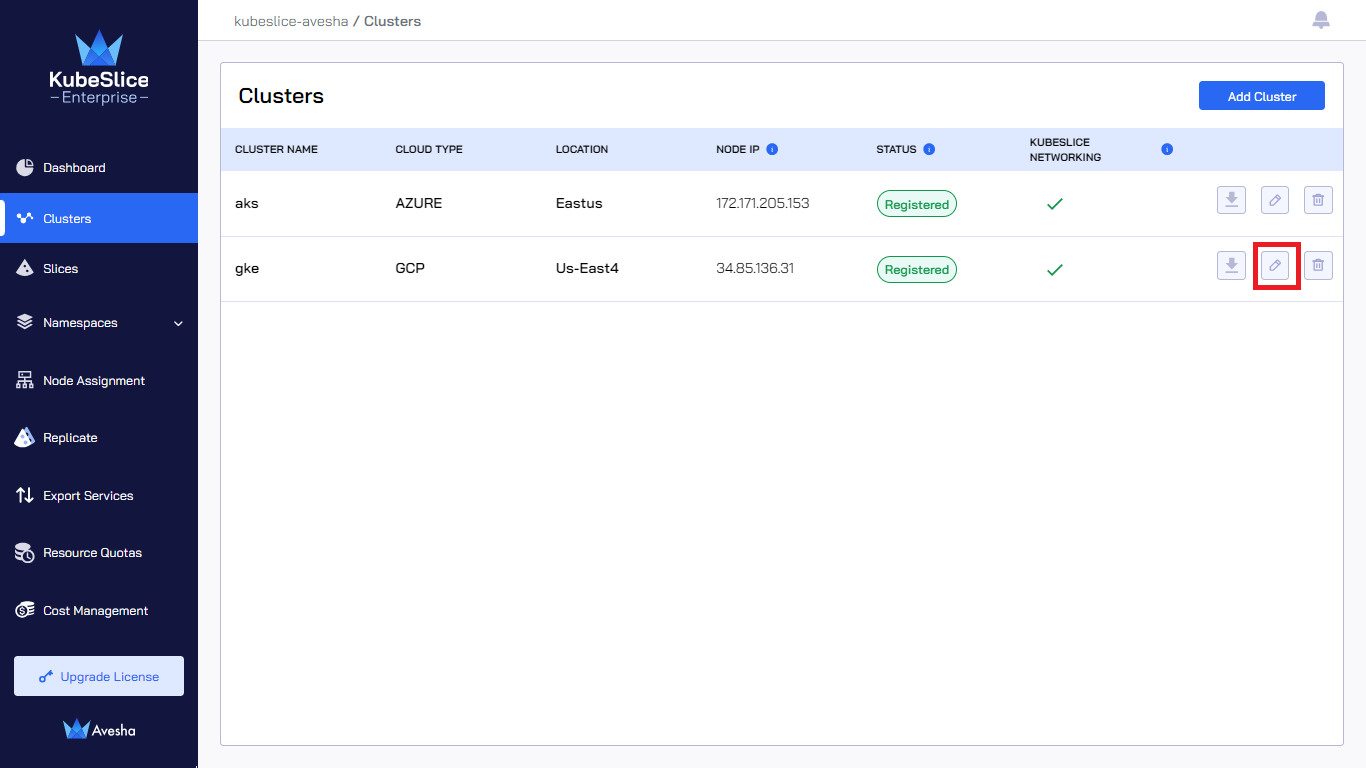Click the Node IP column header text
The image size is (1366, 768).
click(738, 149)
